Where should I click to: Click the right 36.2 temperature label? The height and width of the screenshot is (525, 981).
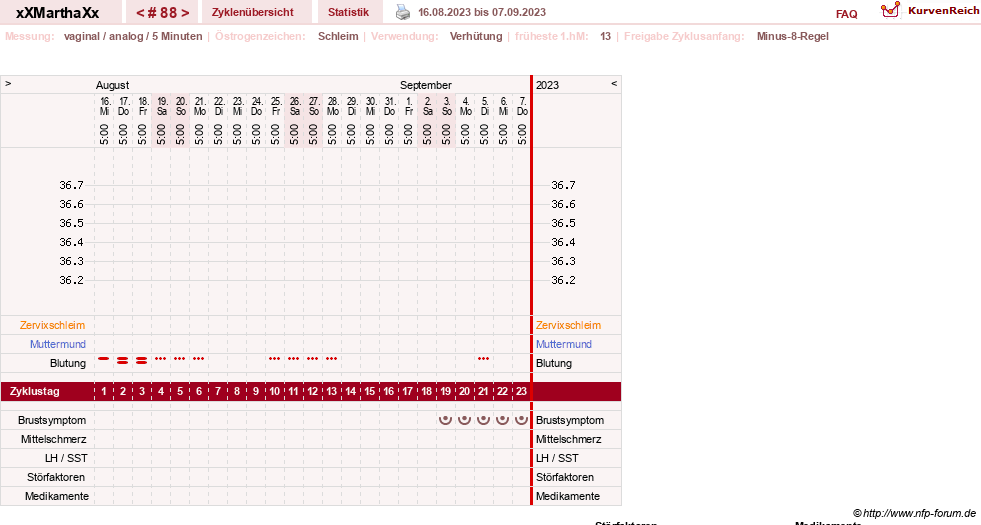click(x=563, y=280)
